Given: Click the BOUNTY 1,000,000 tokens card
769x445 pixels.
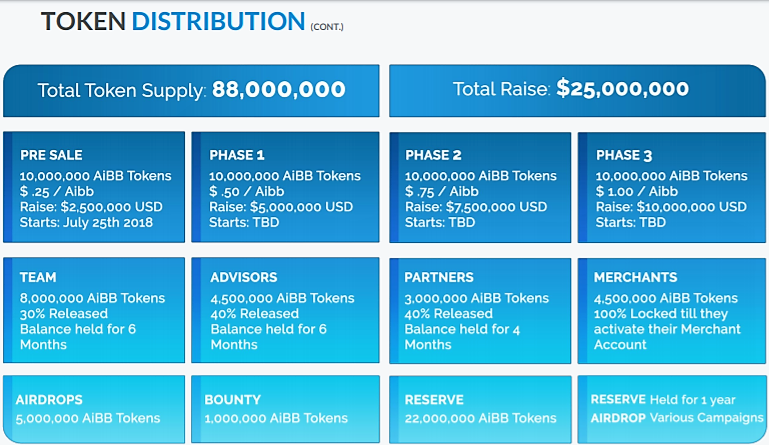Looking at the screenshot, I should [285, 409].
